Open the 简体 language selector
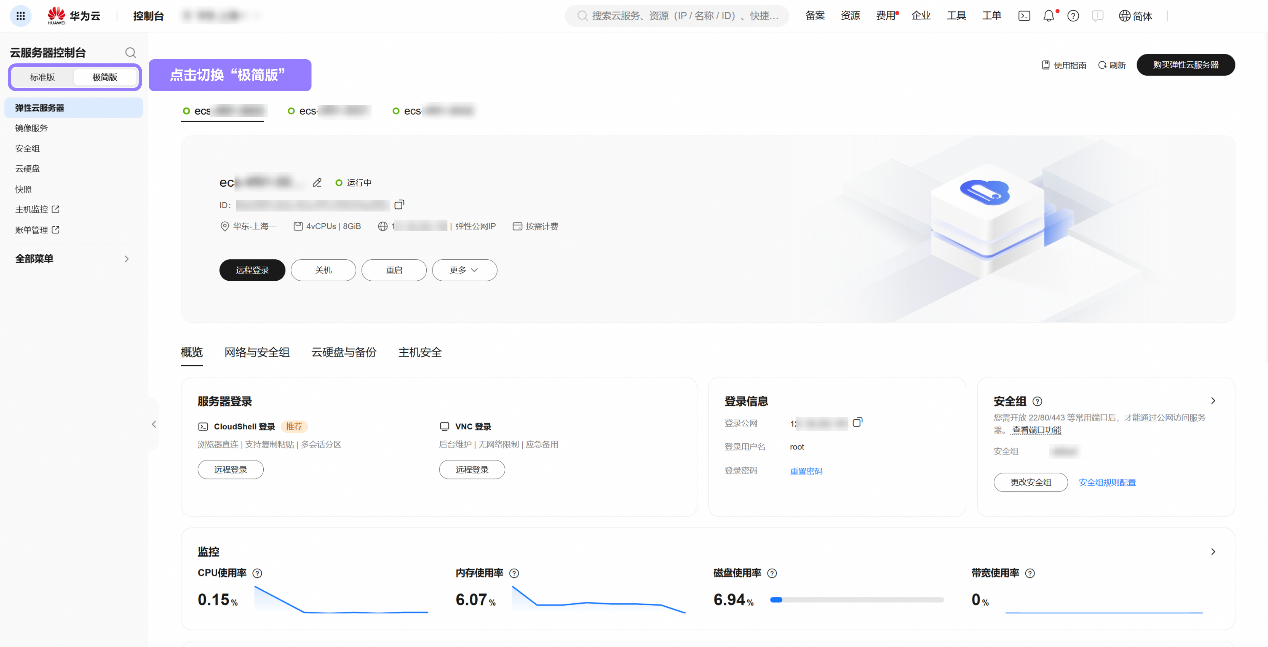 [1135, 16]
